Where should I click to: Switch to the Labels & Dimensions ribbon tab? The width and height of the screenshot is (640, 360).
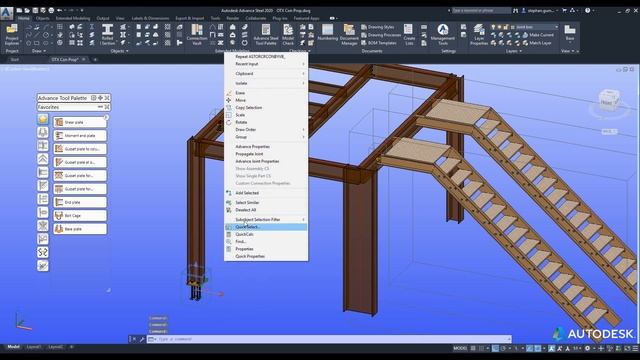click(150, 18)
